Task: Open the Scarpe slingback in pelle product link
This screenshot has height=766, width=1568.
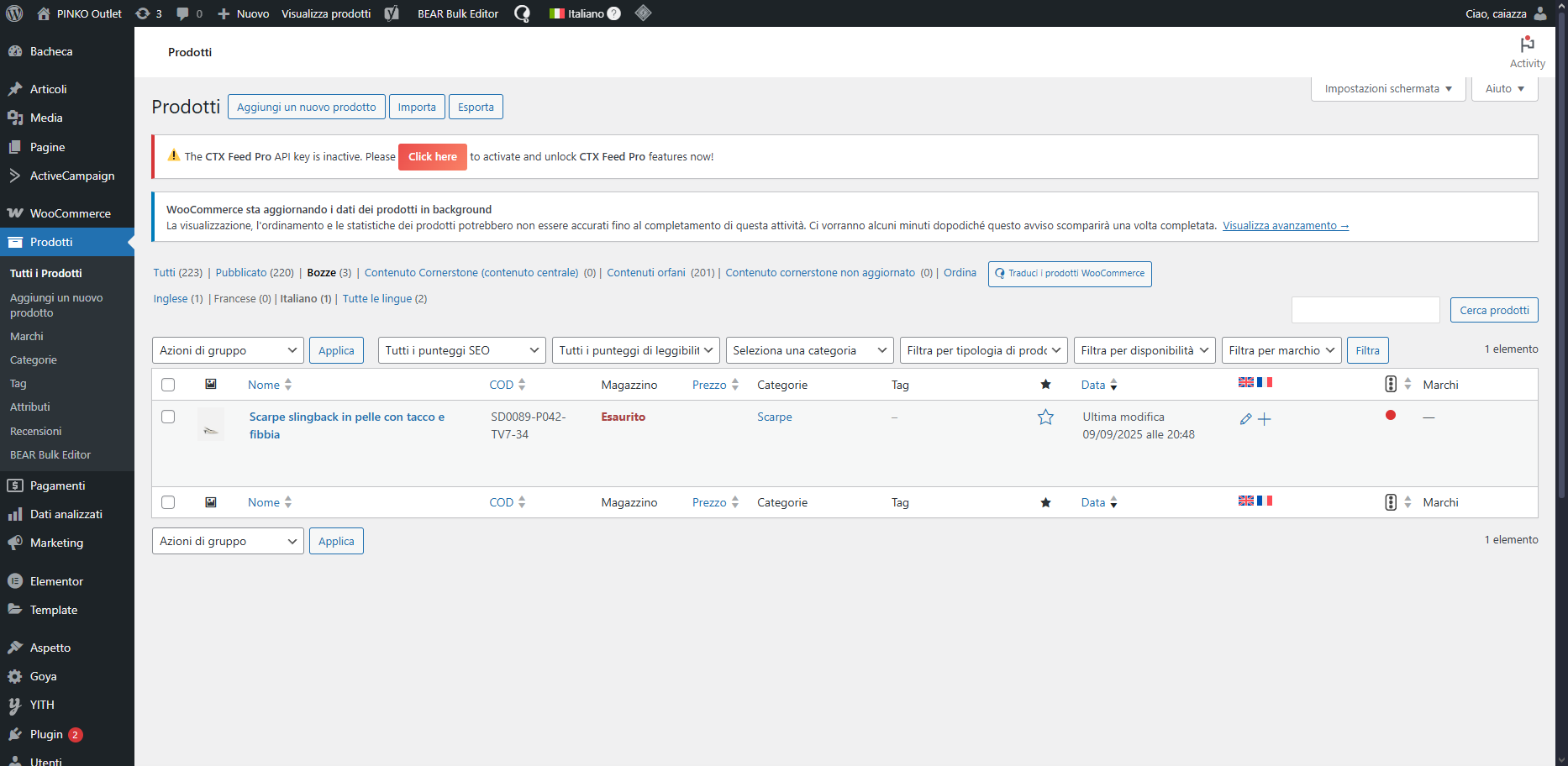Action: pos(347,425)
